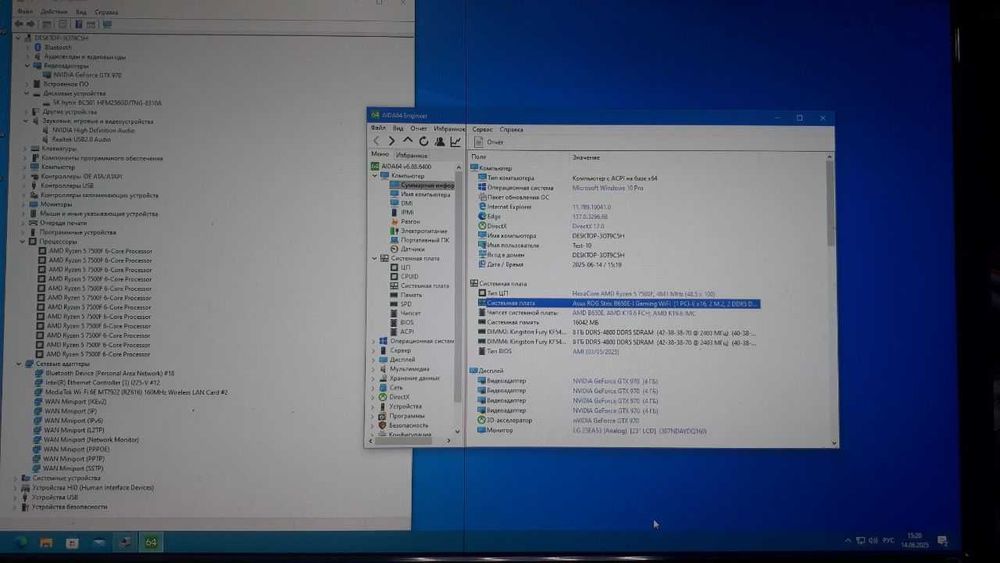Click the highlighted Asus ROG Strix B650E-I value
Image resolution: width=1000 pixels, height=563 pixels.
pos(665,304)
